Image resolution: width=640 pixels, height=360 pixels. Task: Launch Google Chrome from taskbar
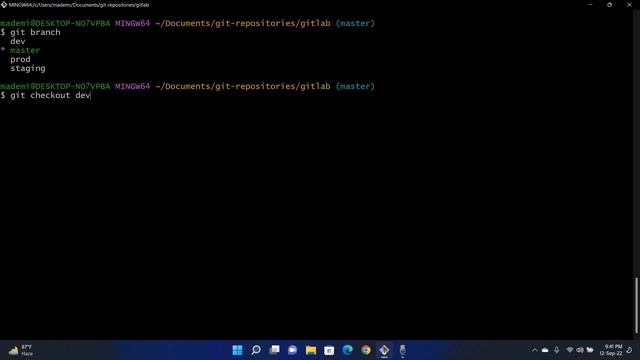pos(366,350)
